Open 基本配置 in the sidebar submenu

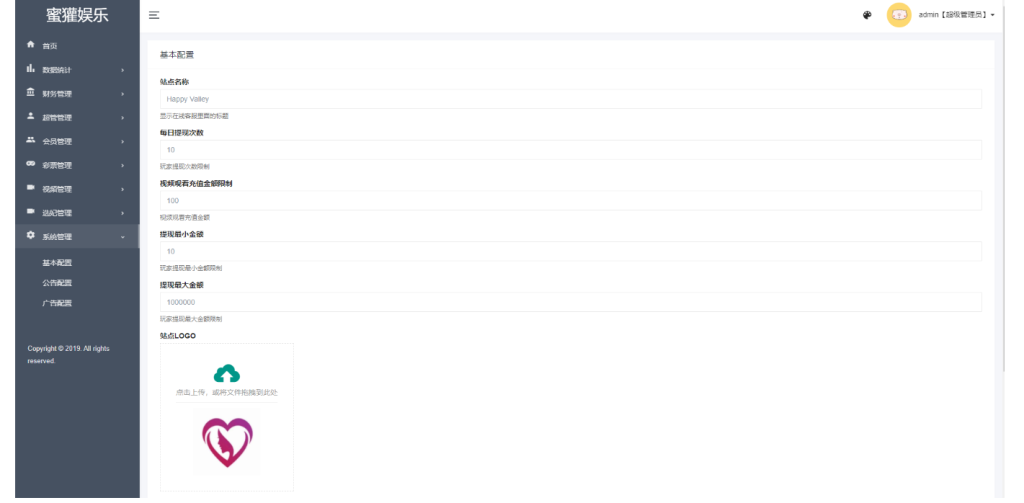pos(57,263)
